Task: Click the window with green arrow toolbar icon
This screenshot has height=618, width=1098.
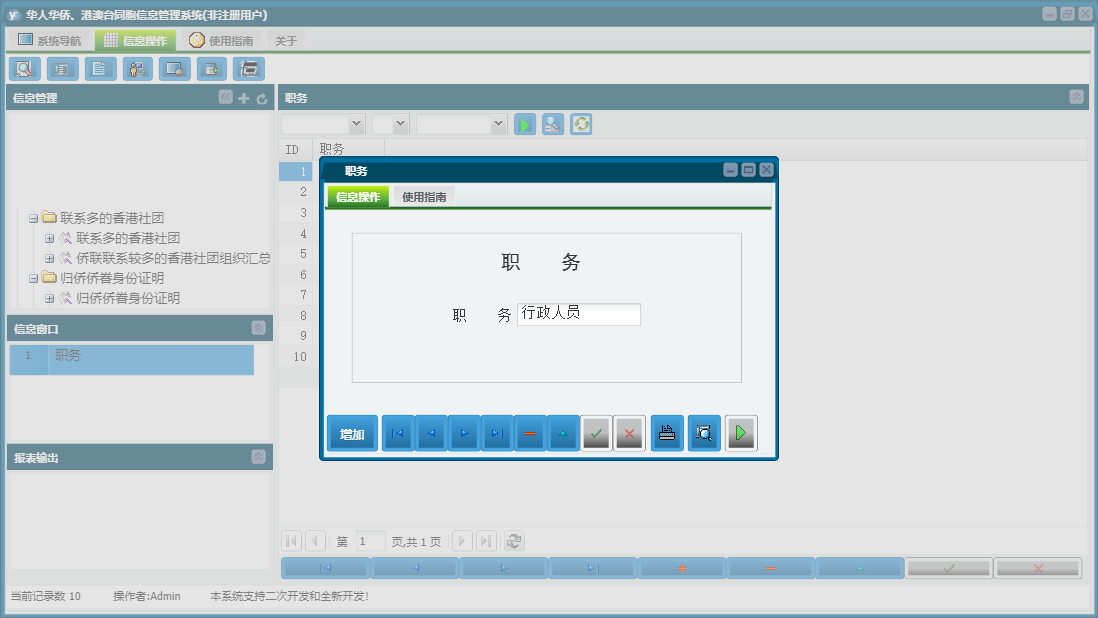Action: pyautogui.click(x=211, y=69)
